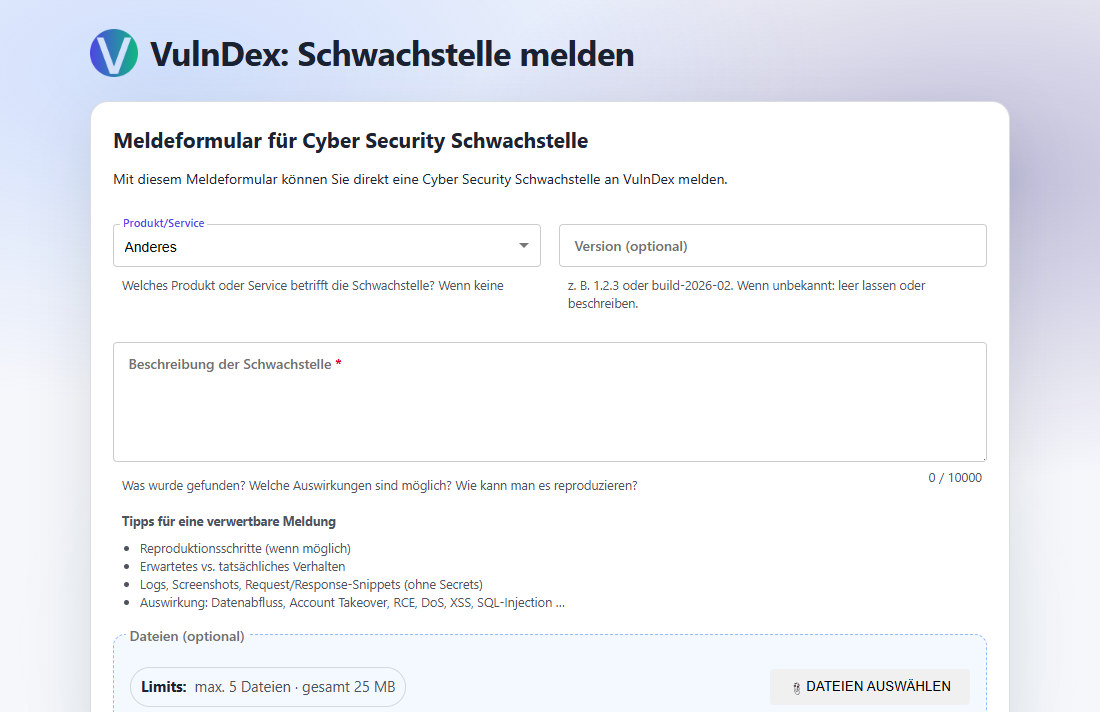The width and height of the screenshot is (1100, 712).
Task: Click the required asterisk next to Beschreibung
Action: [338, 364]
